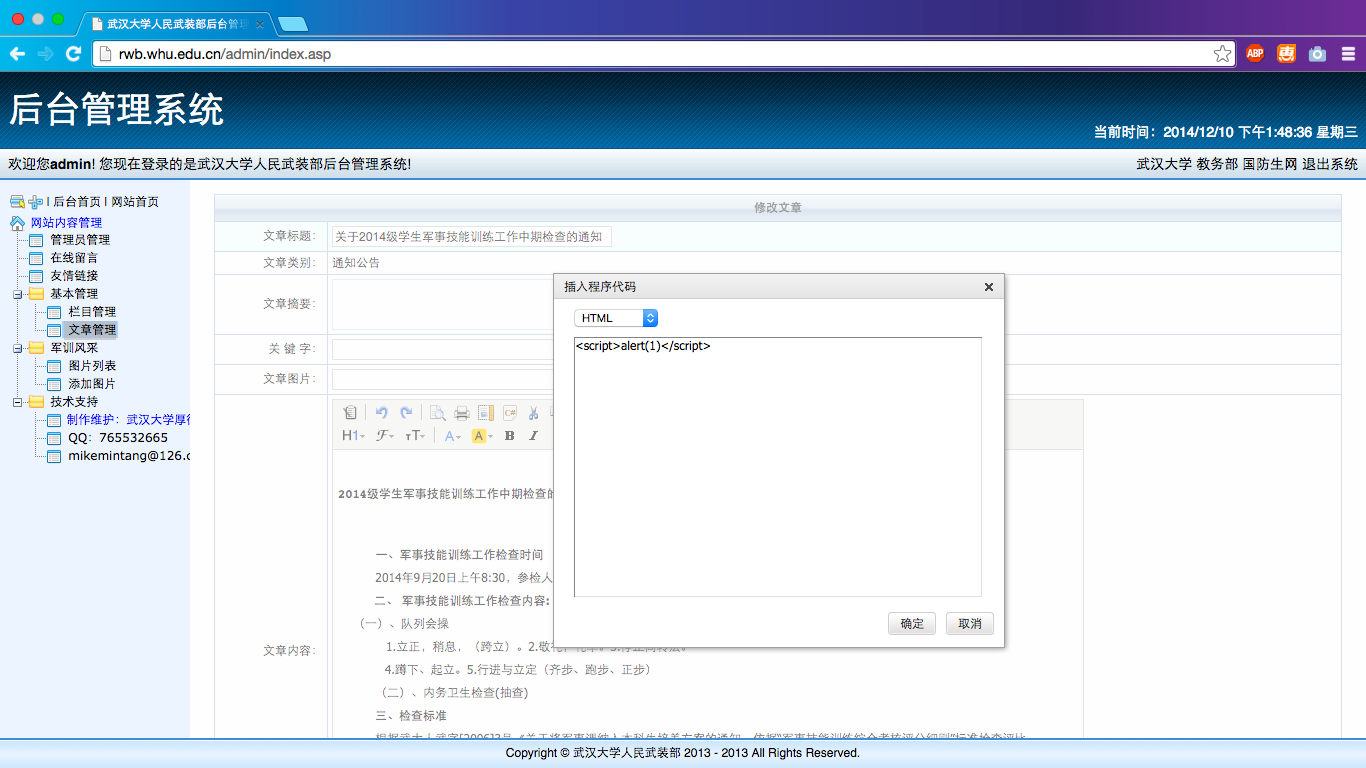Screen dimensions: 1366x768
Task: Open the yellow highlight color dropdown
Action: [482, 436]
